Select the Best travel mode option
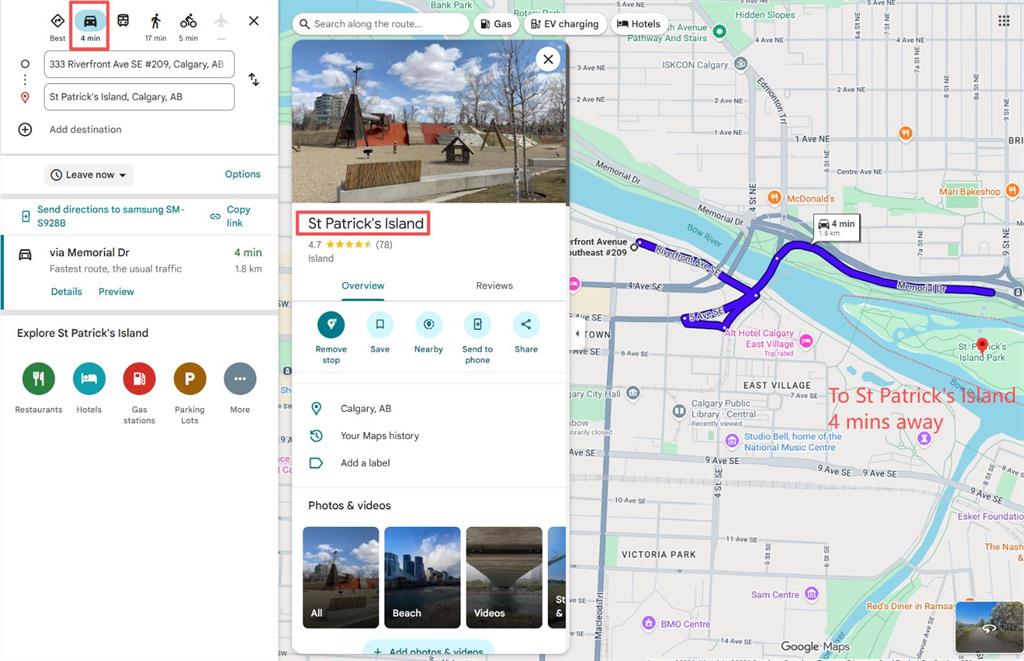1024x661 pixels. click(x=58, y=21)
